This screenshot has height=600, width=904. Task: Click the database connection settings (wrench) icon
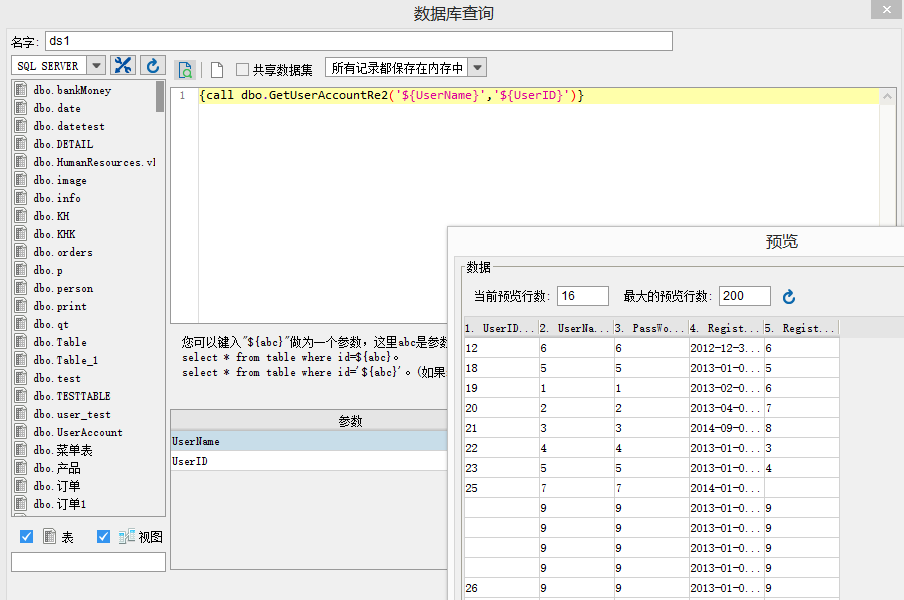[x=123, y=65]
